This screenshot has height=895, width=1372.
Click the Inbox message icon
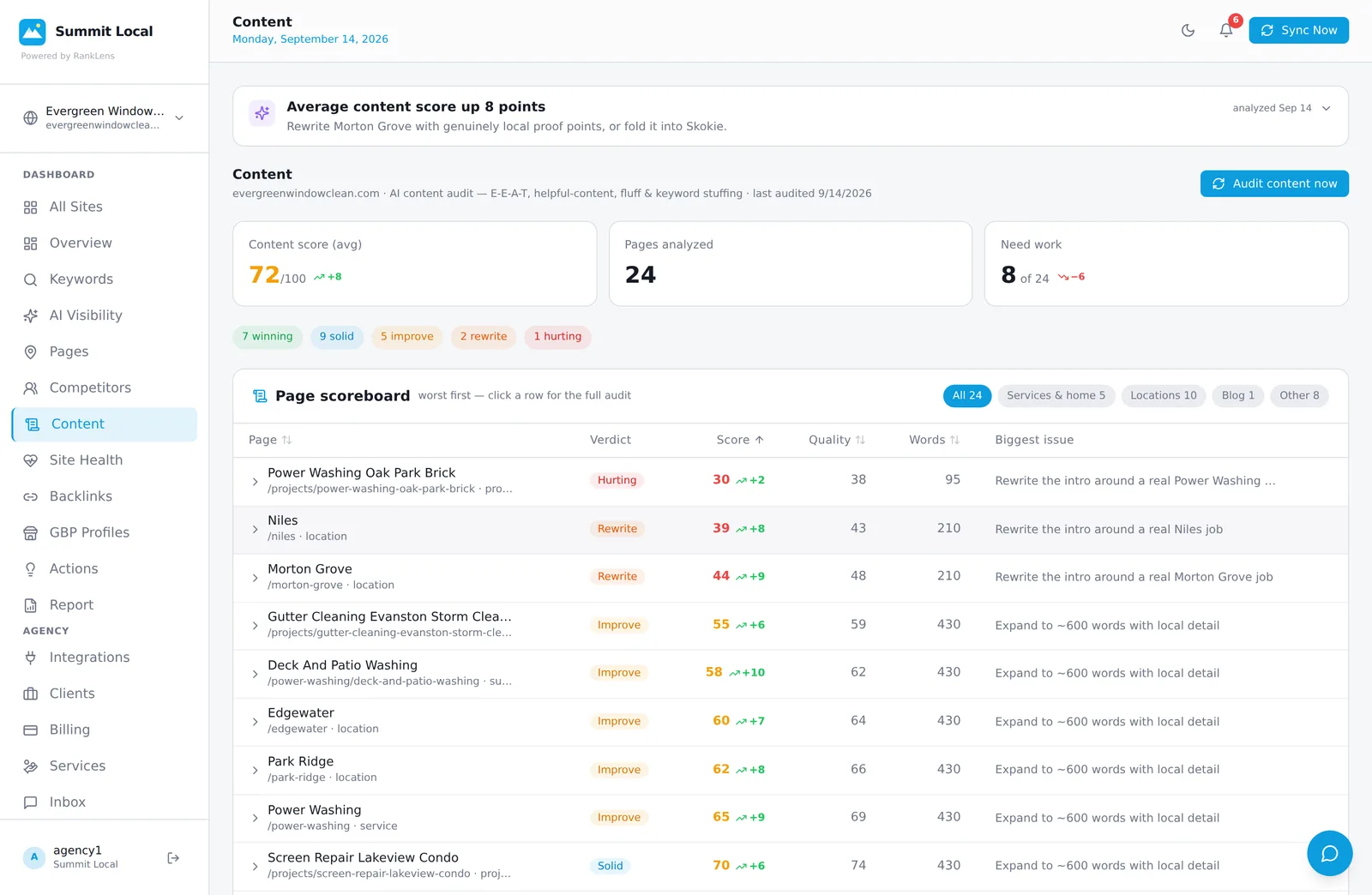[31, 802]
